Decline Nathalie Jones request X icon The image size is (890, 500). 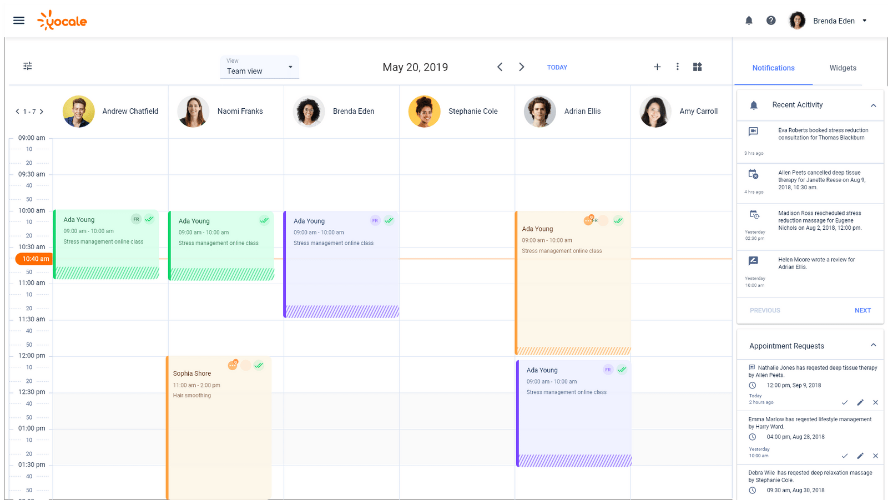[875, 402]
